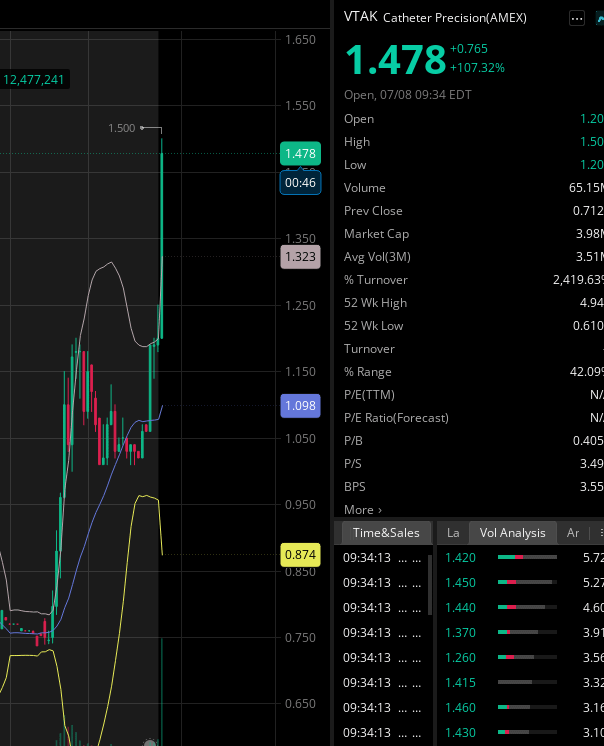Screen dimensions: 604x746
Task: Select the Market Cap row
Action: [x=474, y=234]
